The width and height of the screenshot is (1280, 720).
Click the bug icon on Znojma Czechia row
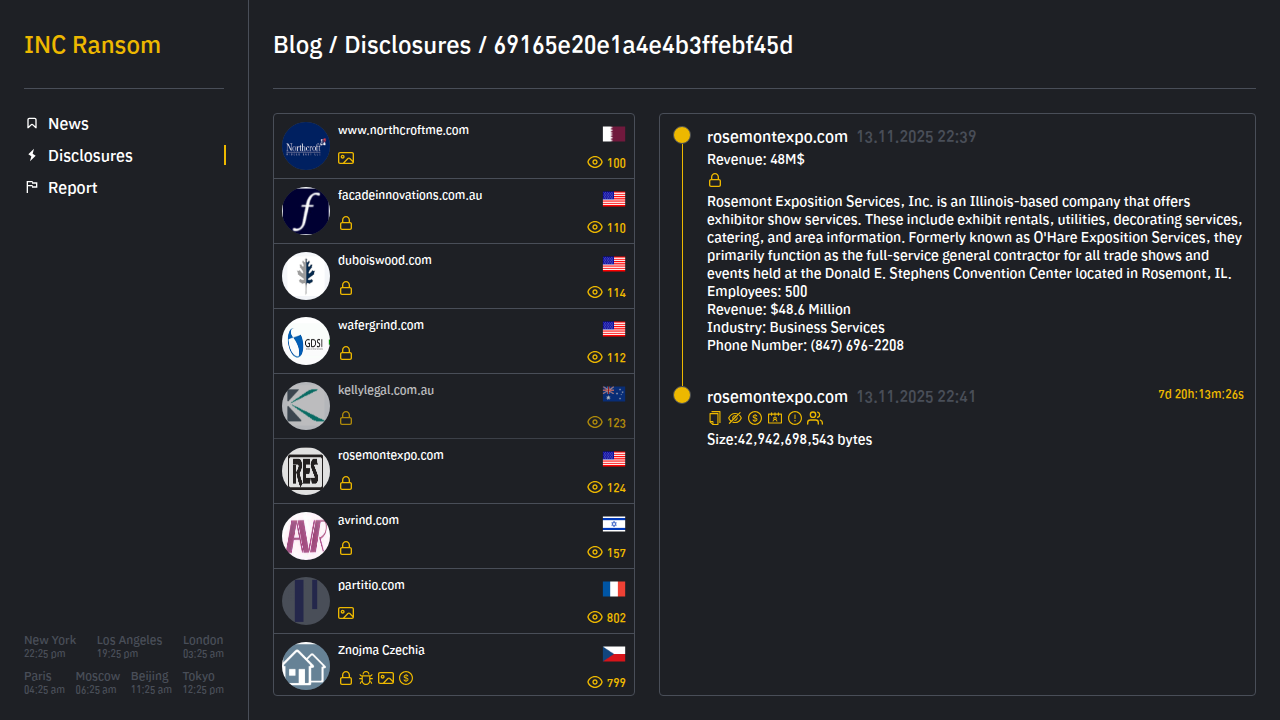pyautogui.click(x=366, y=678)
